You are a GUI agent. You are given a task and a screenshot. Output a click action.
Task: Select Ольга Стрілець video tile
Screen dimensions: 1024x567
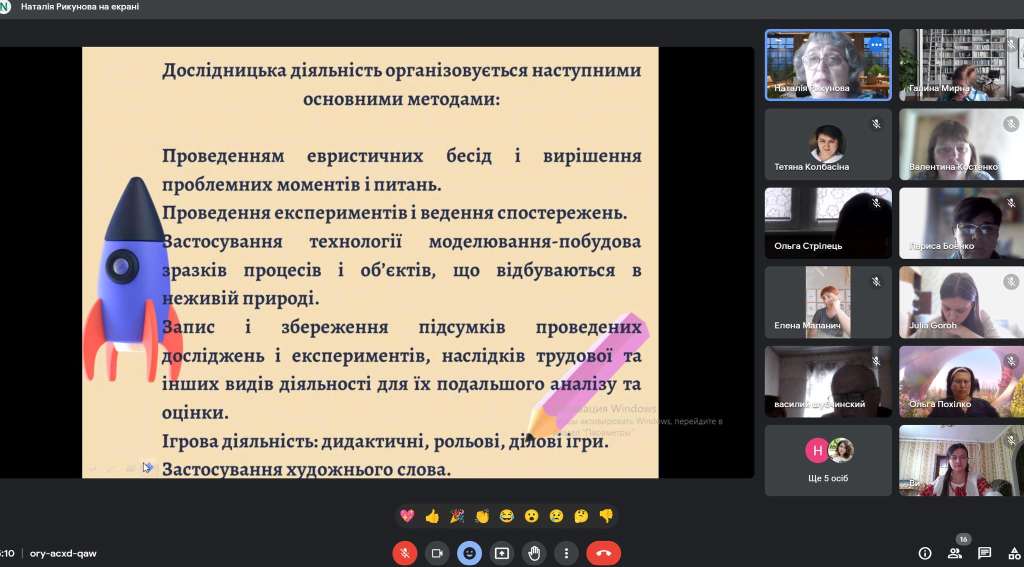pyautogui.click(x=828, y=223)
